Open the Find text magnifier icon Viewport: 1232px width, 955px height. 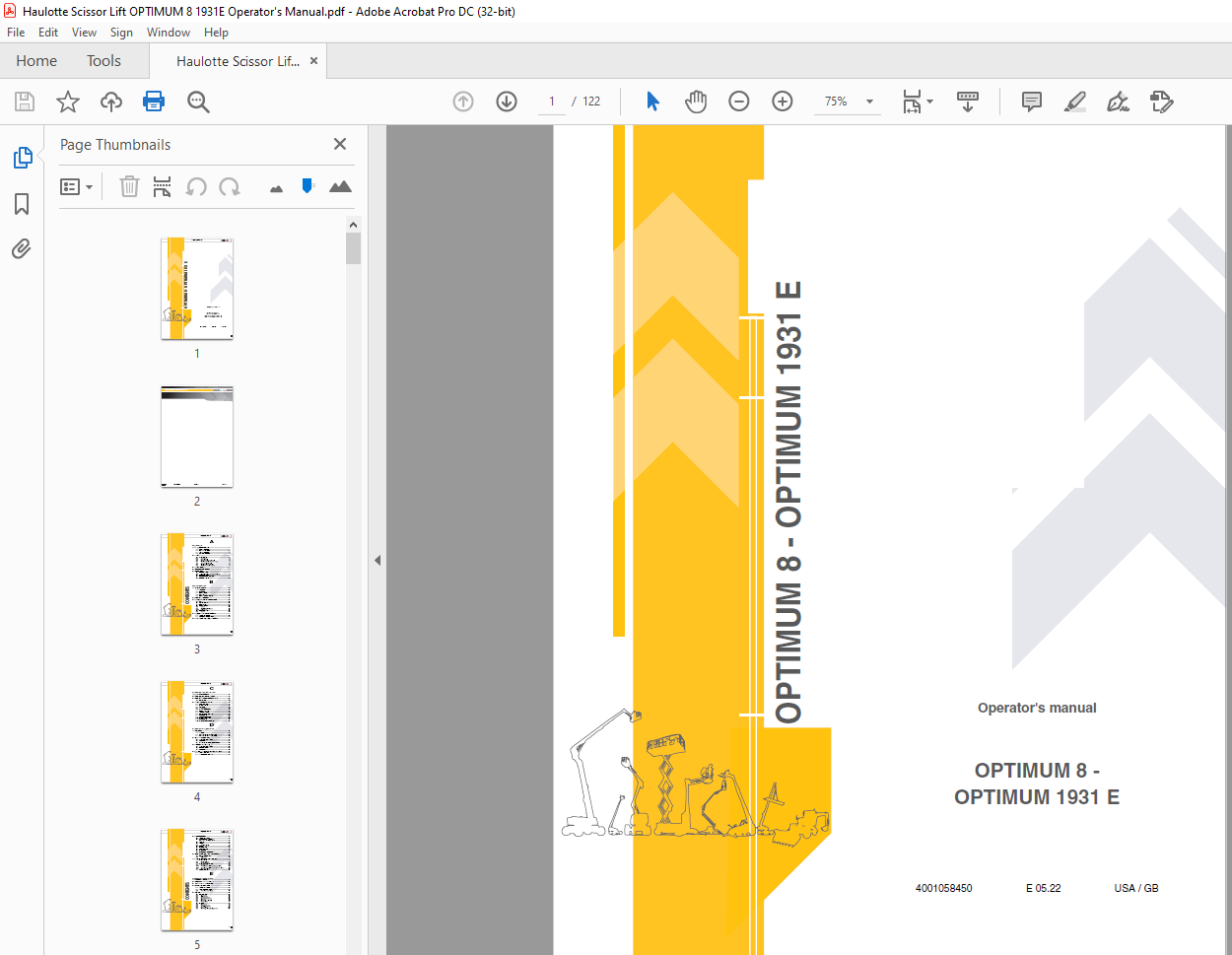[x=198, y=102]
